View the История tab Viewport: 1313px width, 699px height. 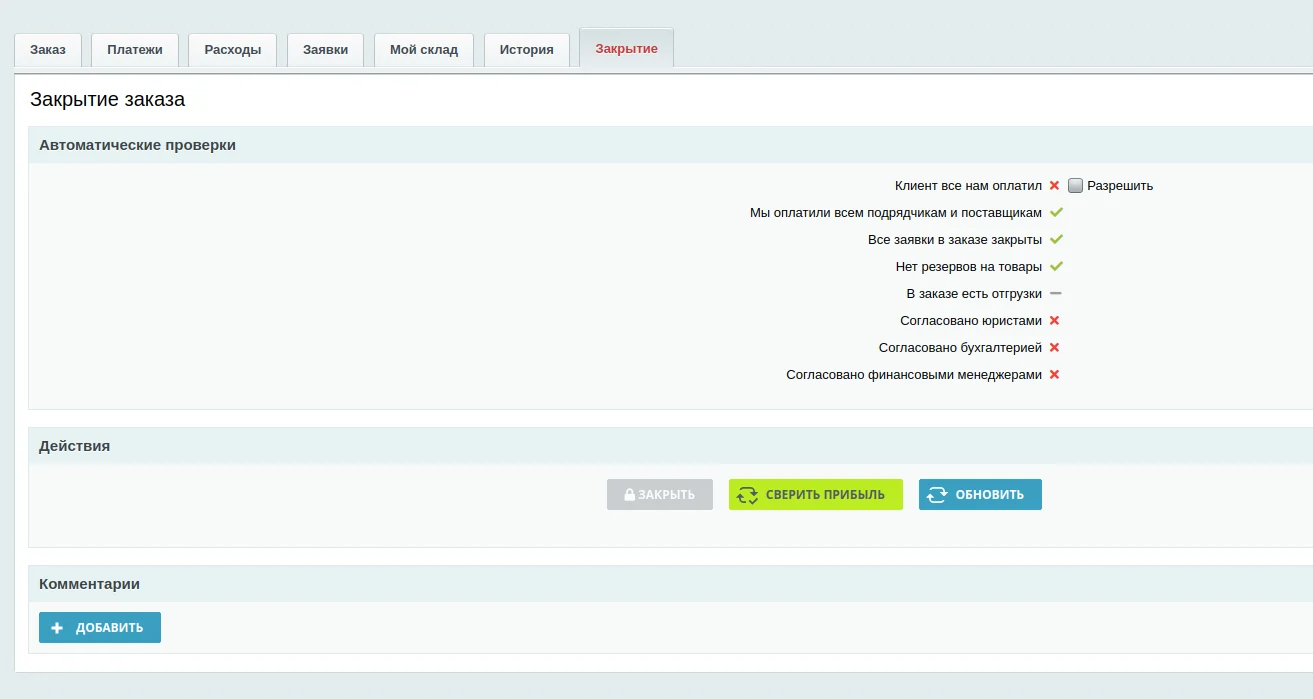tap(527, 50)
